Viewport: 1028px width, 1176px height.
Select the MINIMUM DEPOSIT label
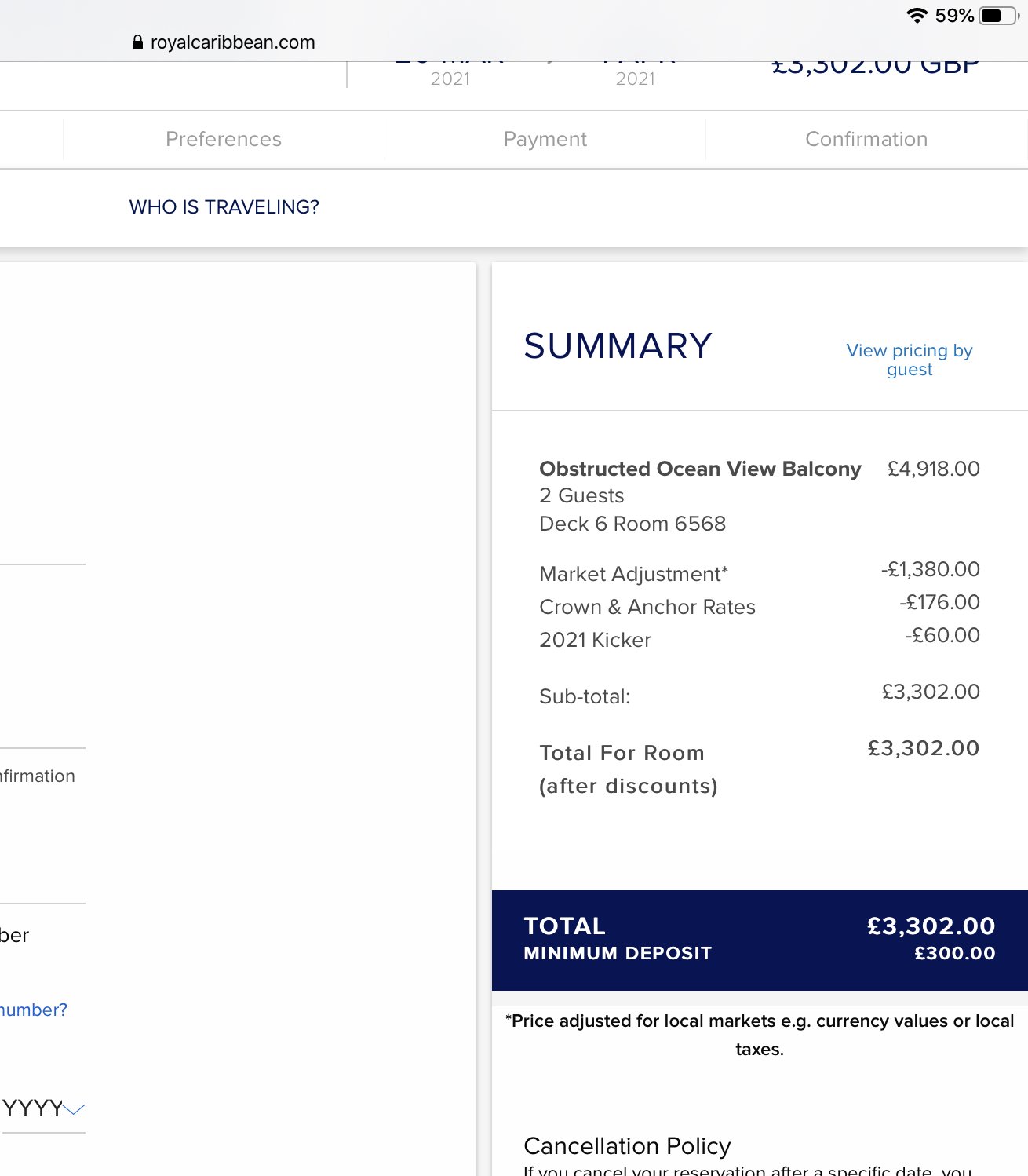pos(618,953)
